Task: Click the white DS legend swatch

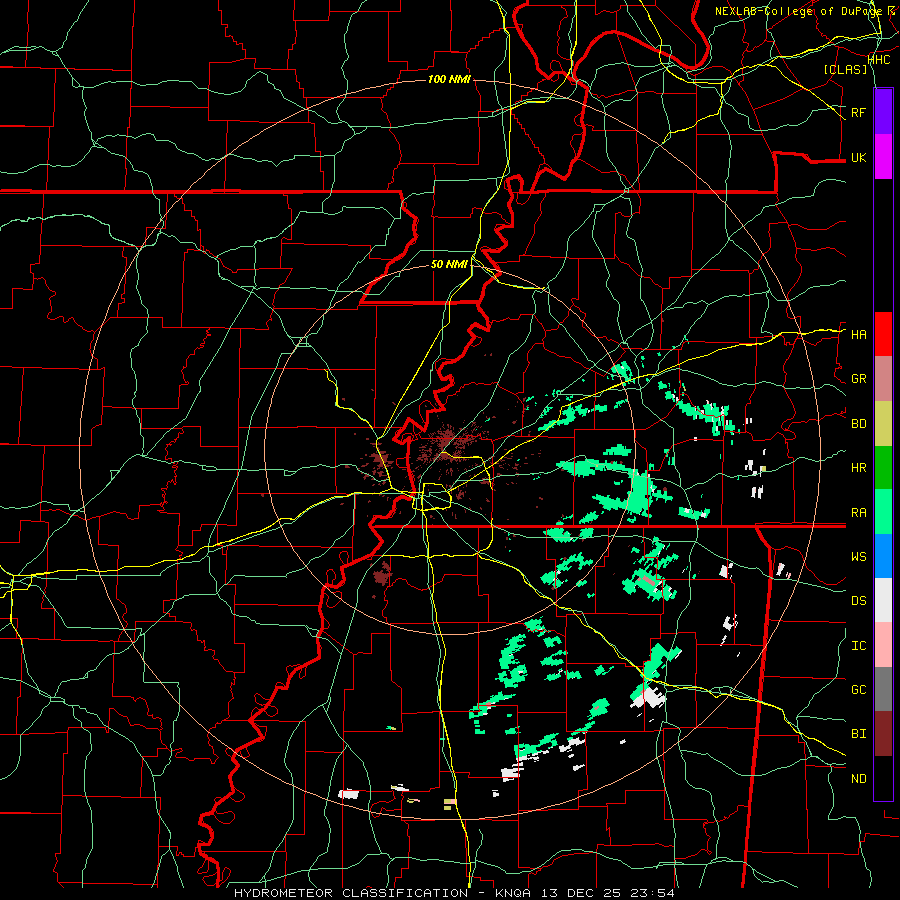Action: [x=883, y=600]
